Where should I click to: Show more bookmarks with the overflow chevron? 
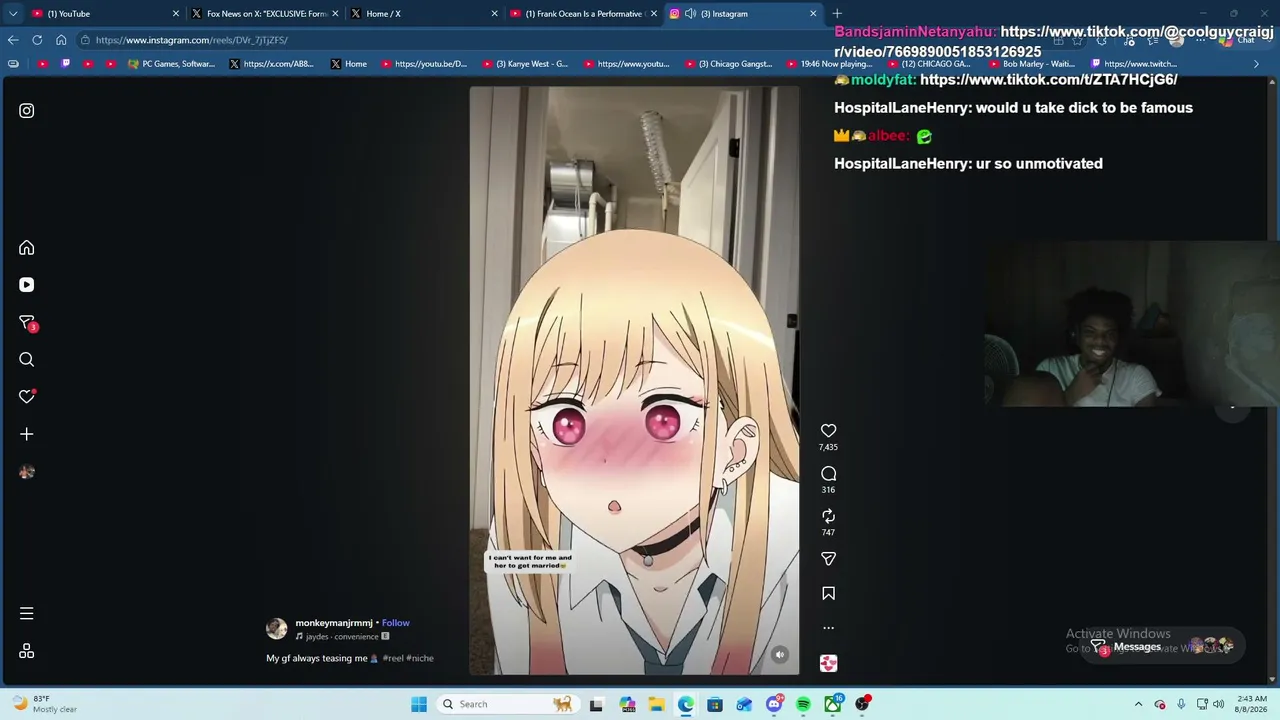pyautogui.click(x=1257, y=64)
